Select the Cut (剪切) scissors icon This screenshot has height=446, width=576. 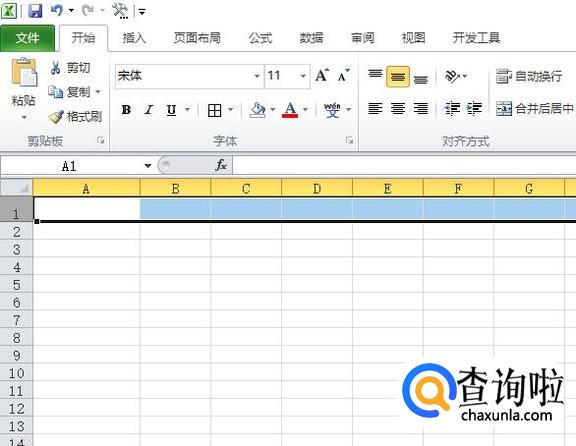tap(55, 68)
